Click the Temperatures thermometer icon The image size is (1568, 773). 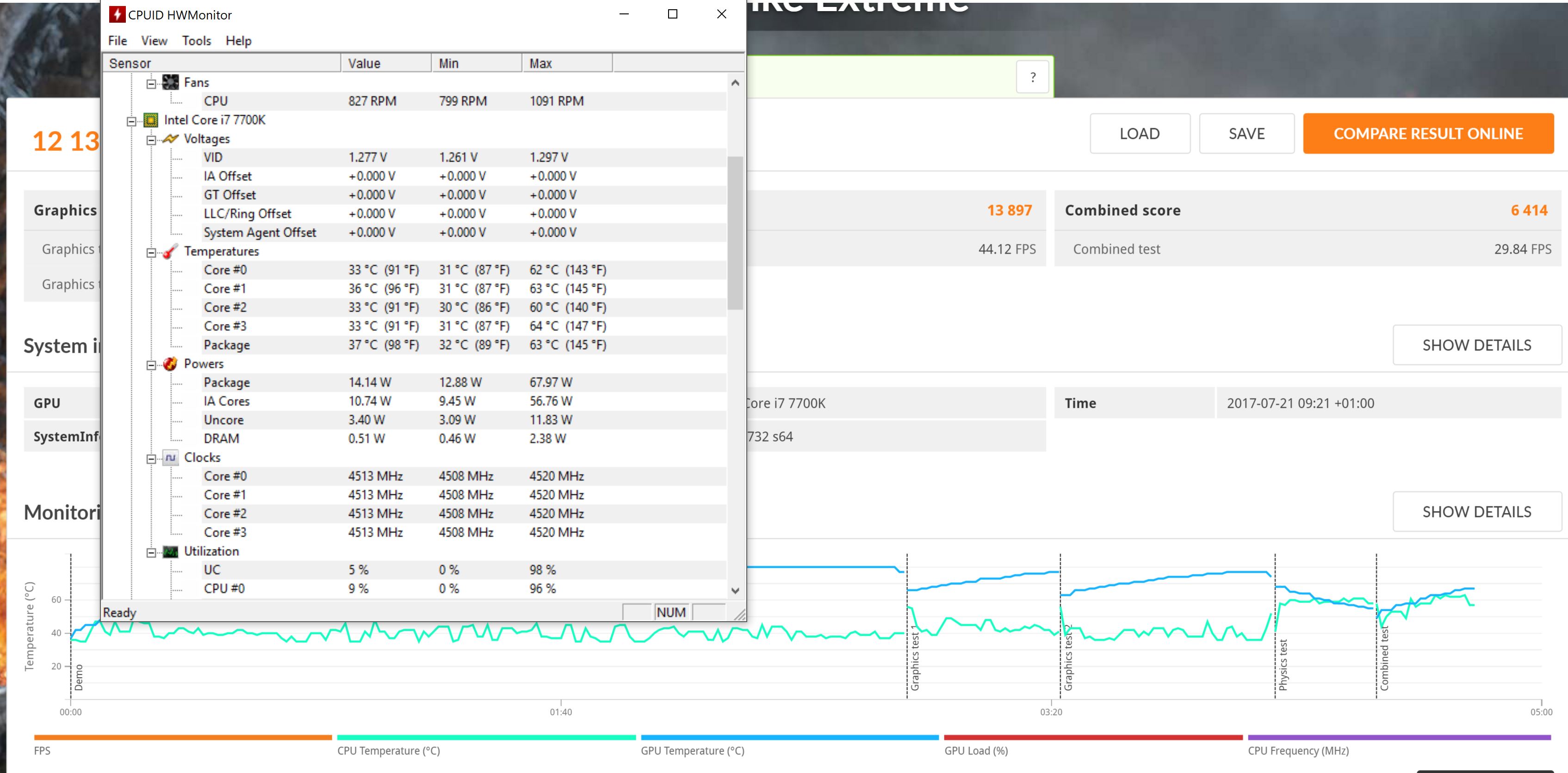[170, 251]
